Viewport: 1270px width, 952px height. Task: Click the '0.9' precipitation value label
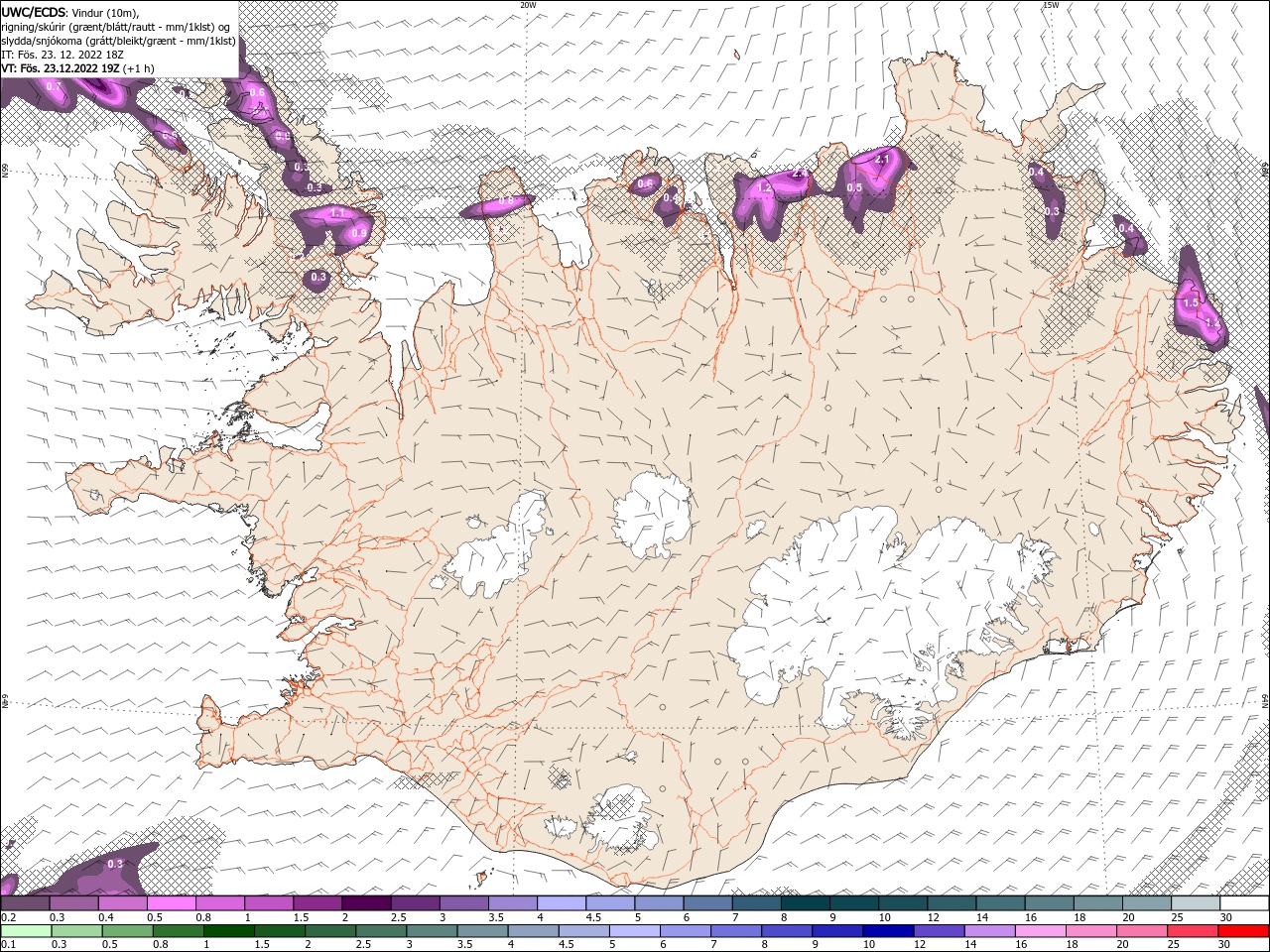tap(359, 233)
